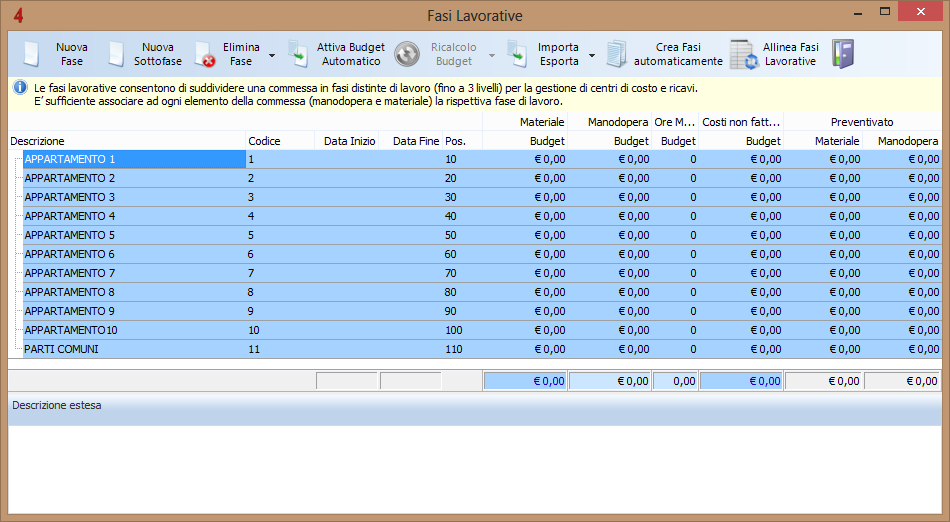950x522 pixels.
Task: Click the Ore total field showing 0,00
Action: [x=676, y=381]
